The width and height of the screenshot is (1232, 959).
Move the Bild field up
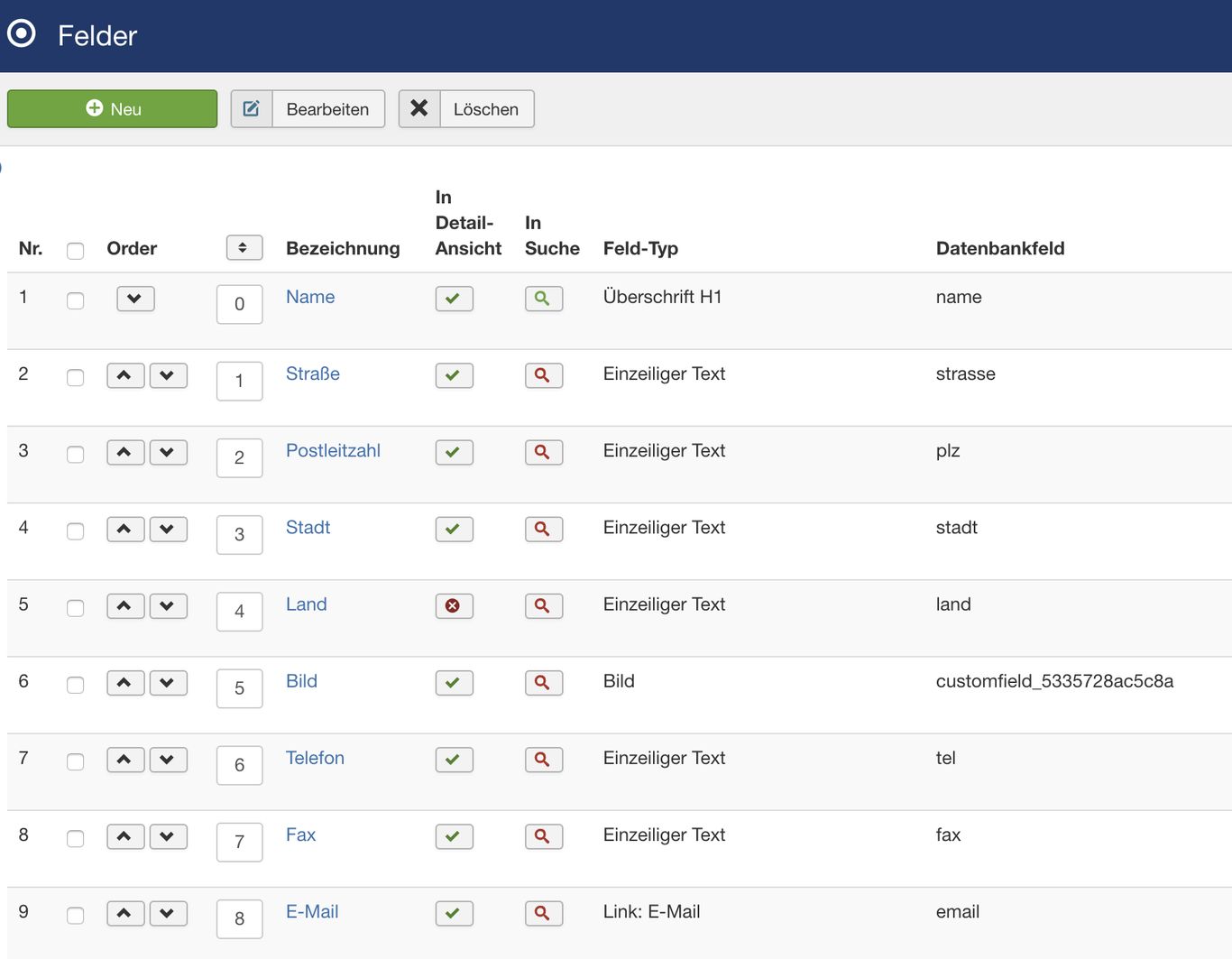pos(125,683)
